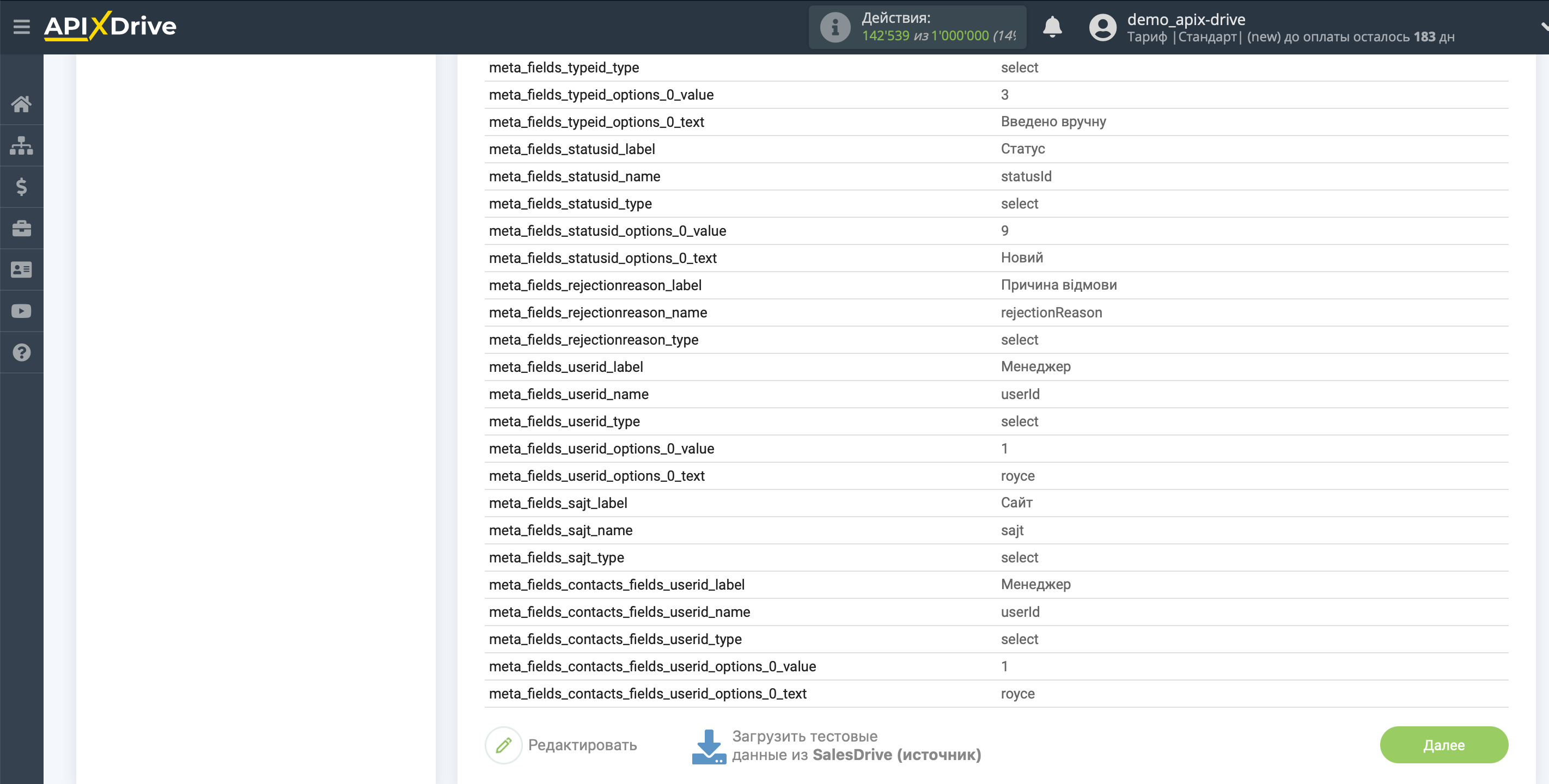The height and width of the screenshot is (784, 1549).
Task: Select meta_fields_sajt_type field name
Action: click(x=556, y=557)
